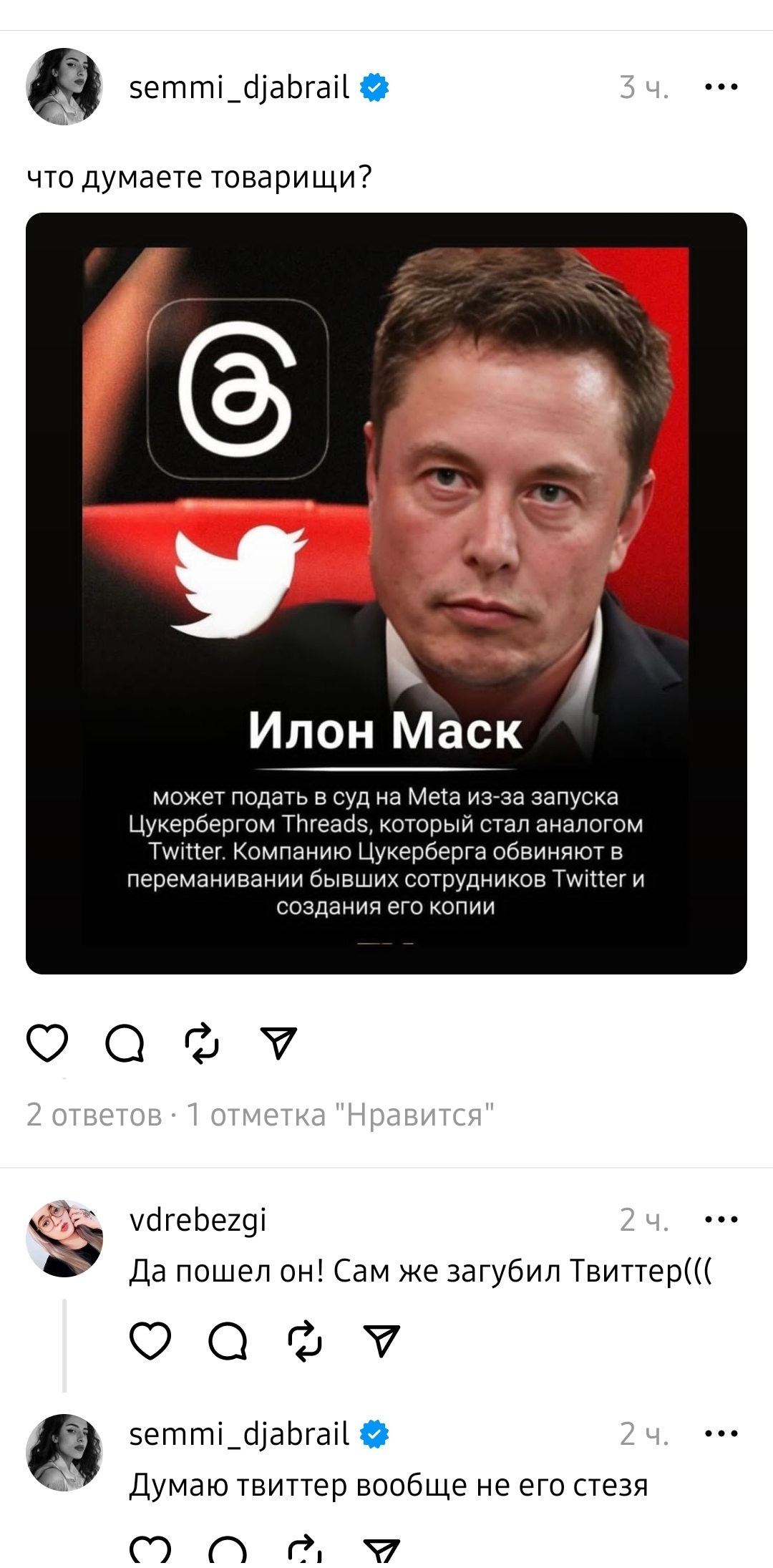Reply to vdrebezgi's comment
773x1568 pixels.
[x=228, y=1340]
